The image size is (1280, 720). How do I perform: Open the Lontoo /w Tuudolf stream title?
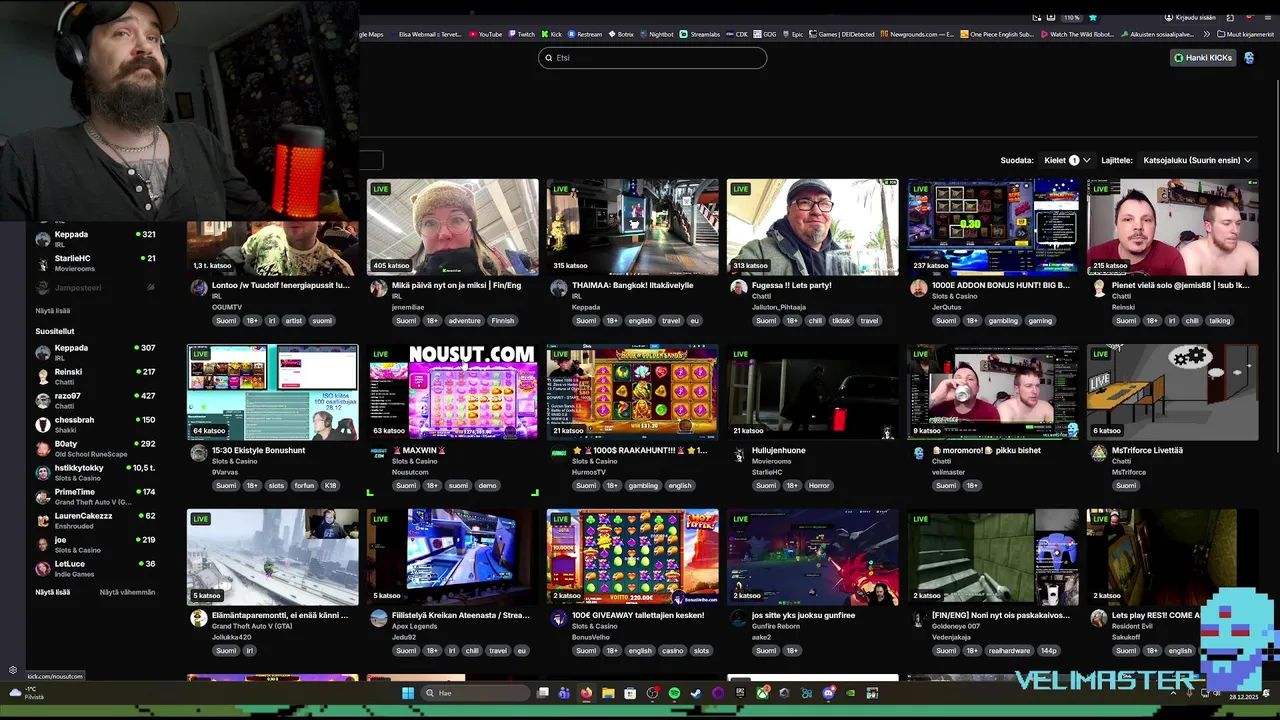pyautogui.click(x=281, y=285)
